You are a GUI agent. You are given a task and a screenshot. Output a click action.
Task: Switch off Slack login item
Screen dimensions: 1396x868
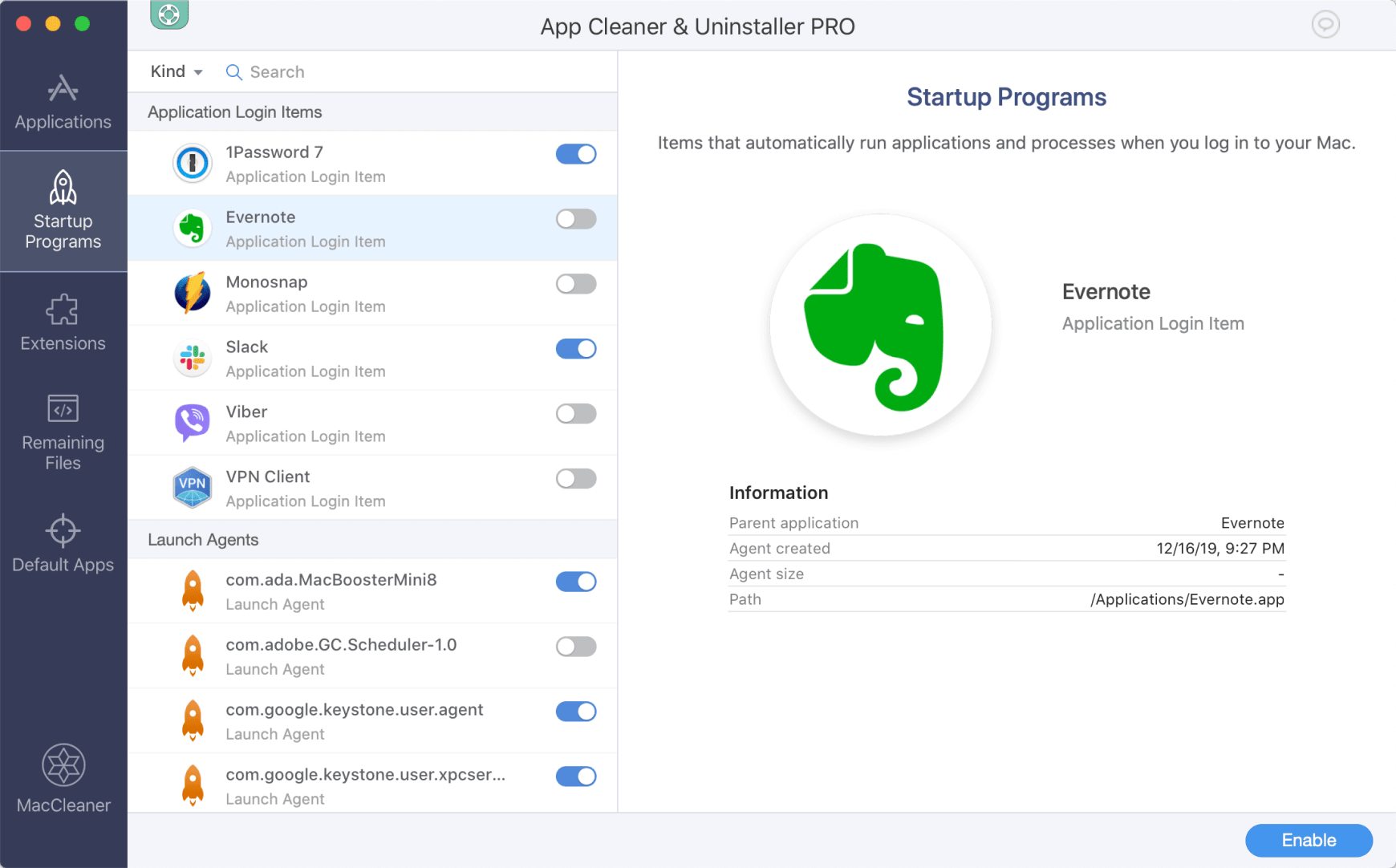coord(575,349)
